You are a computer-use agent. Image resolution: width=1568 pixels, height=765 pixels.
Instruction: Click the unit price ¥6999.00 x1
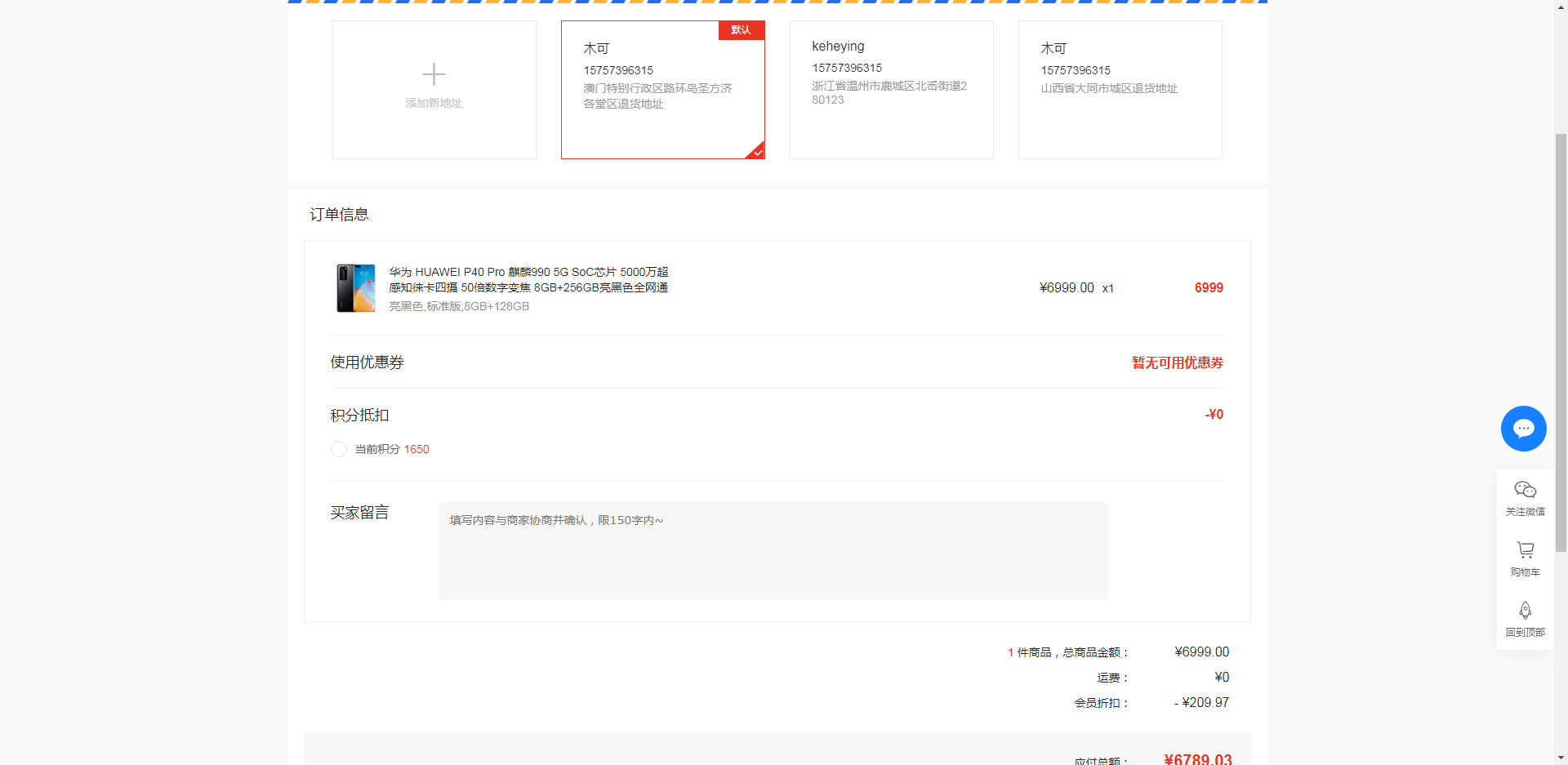pyautogui.click(x=1076, y=287)
